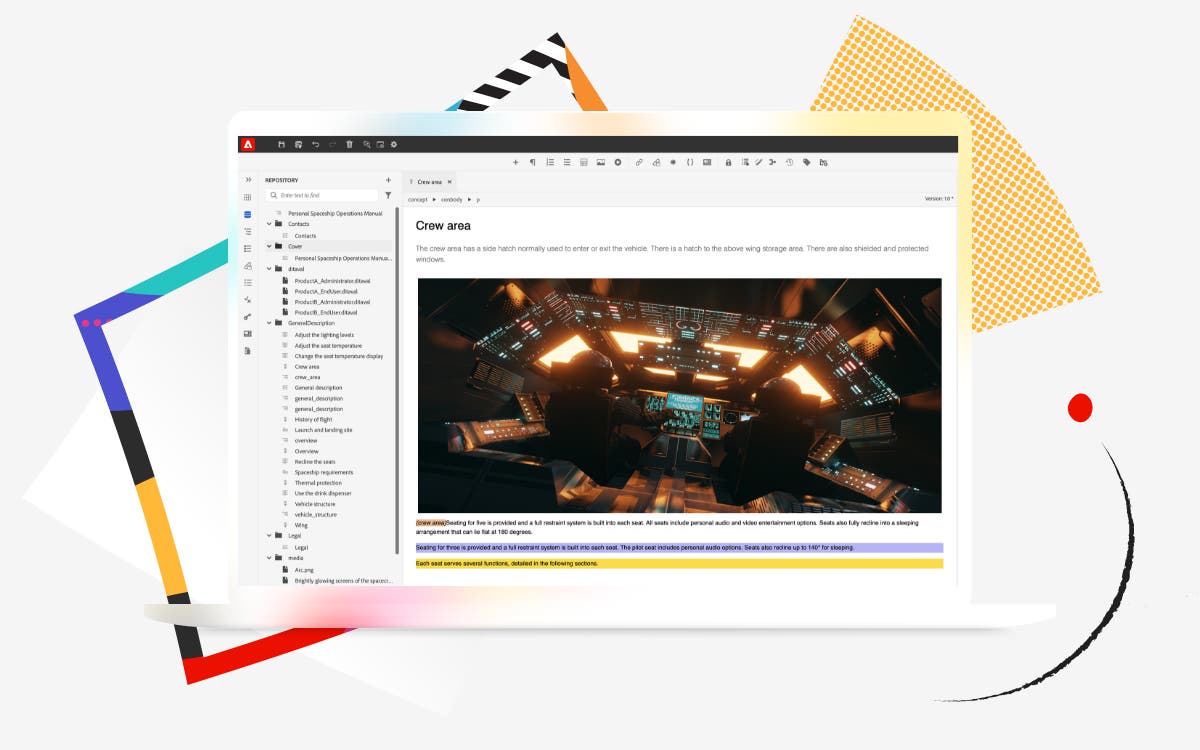Collapse the ditaval folder

coord(268,268)
